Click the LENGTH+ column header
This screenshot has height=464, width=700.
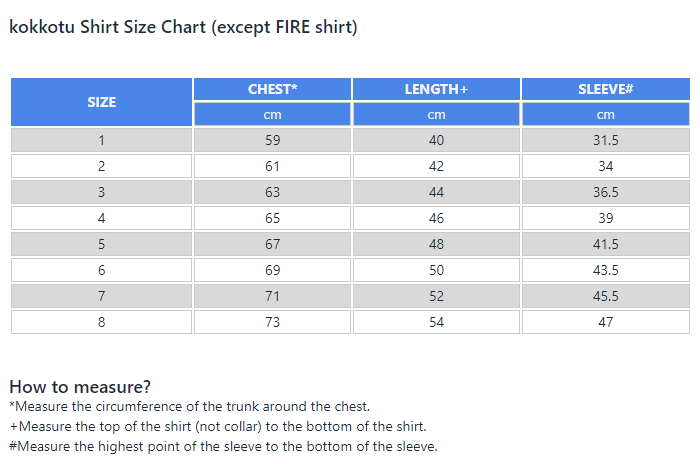click(436, 89)
